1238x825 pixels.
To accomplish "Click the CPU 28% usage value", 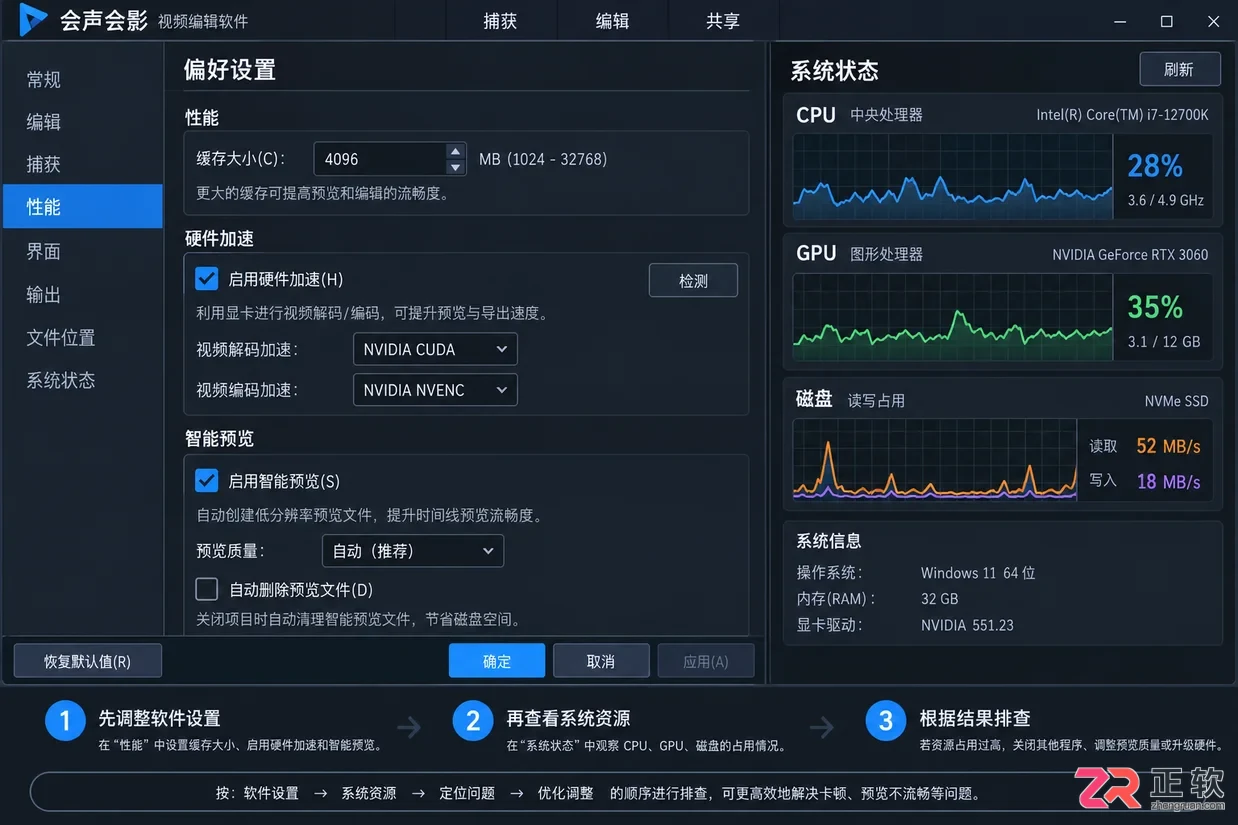I will click(x=1155, y=166).
